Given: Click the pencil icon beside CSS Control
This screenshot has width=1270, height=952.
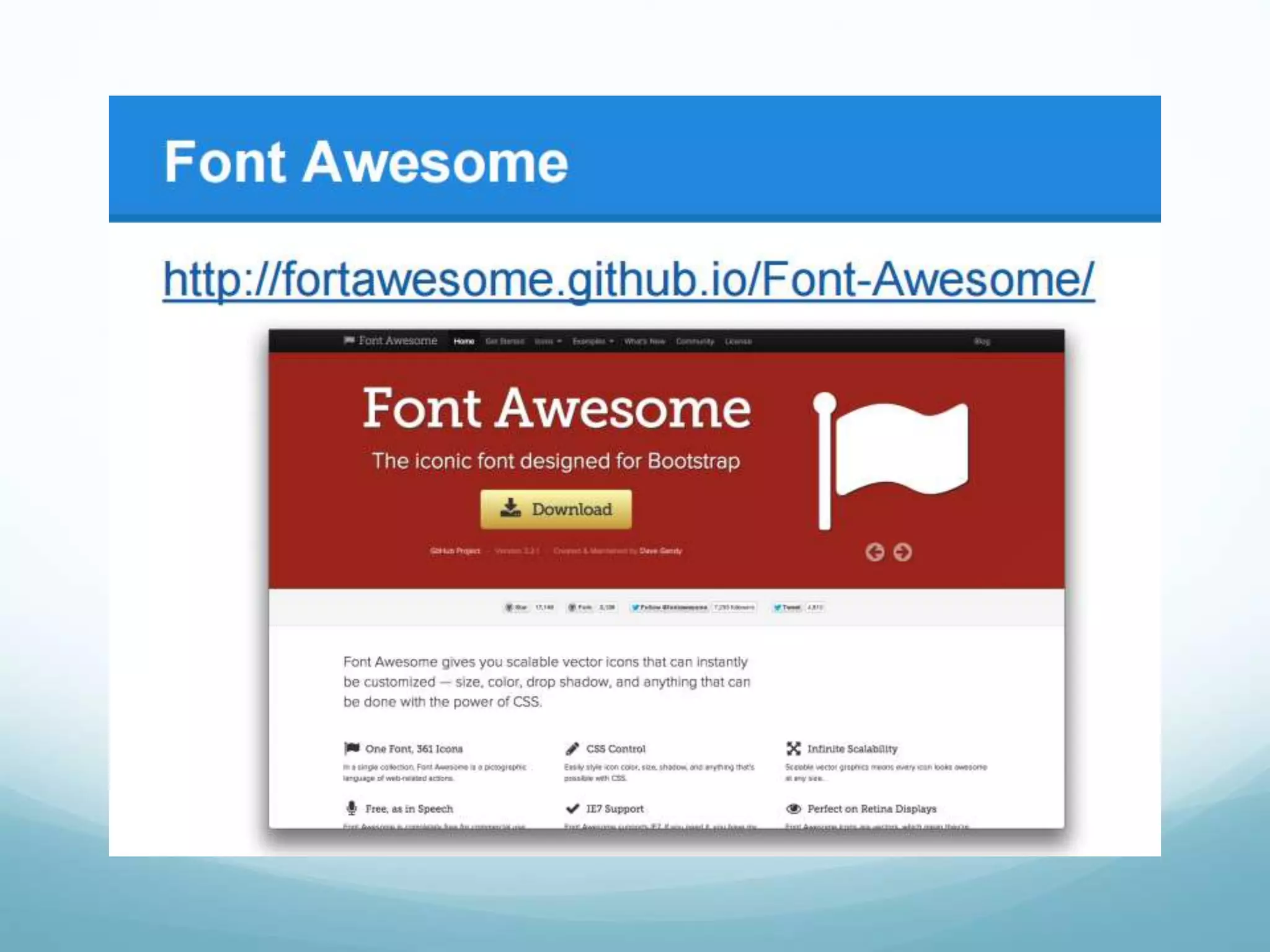Looking at the screenshot, I should [572, 748].
